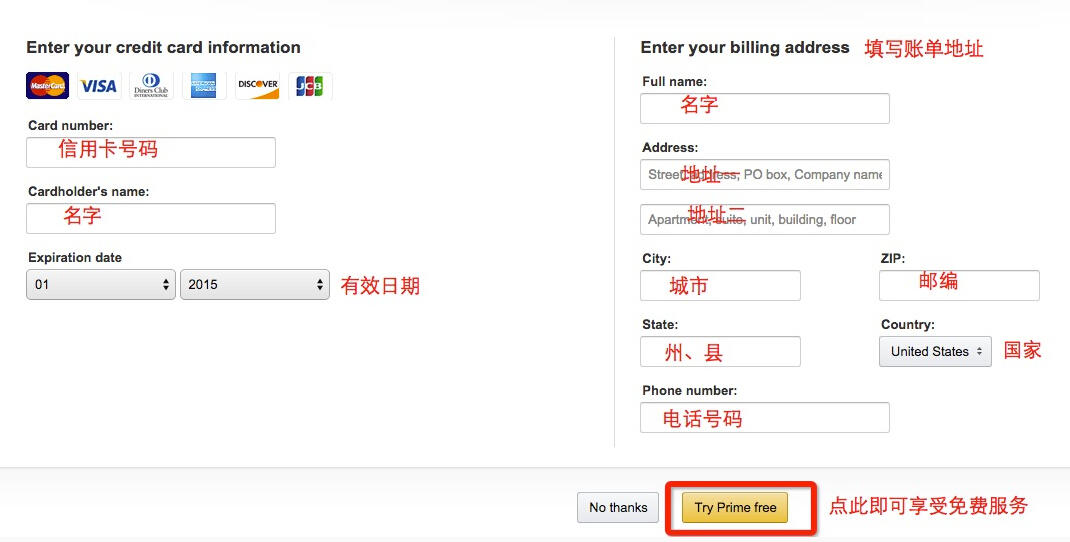This screenshot has width=1070, height=542.
Task: Click the Diners Club card icon
Action: (x=151, y=86)
